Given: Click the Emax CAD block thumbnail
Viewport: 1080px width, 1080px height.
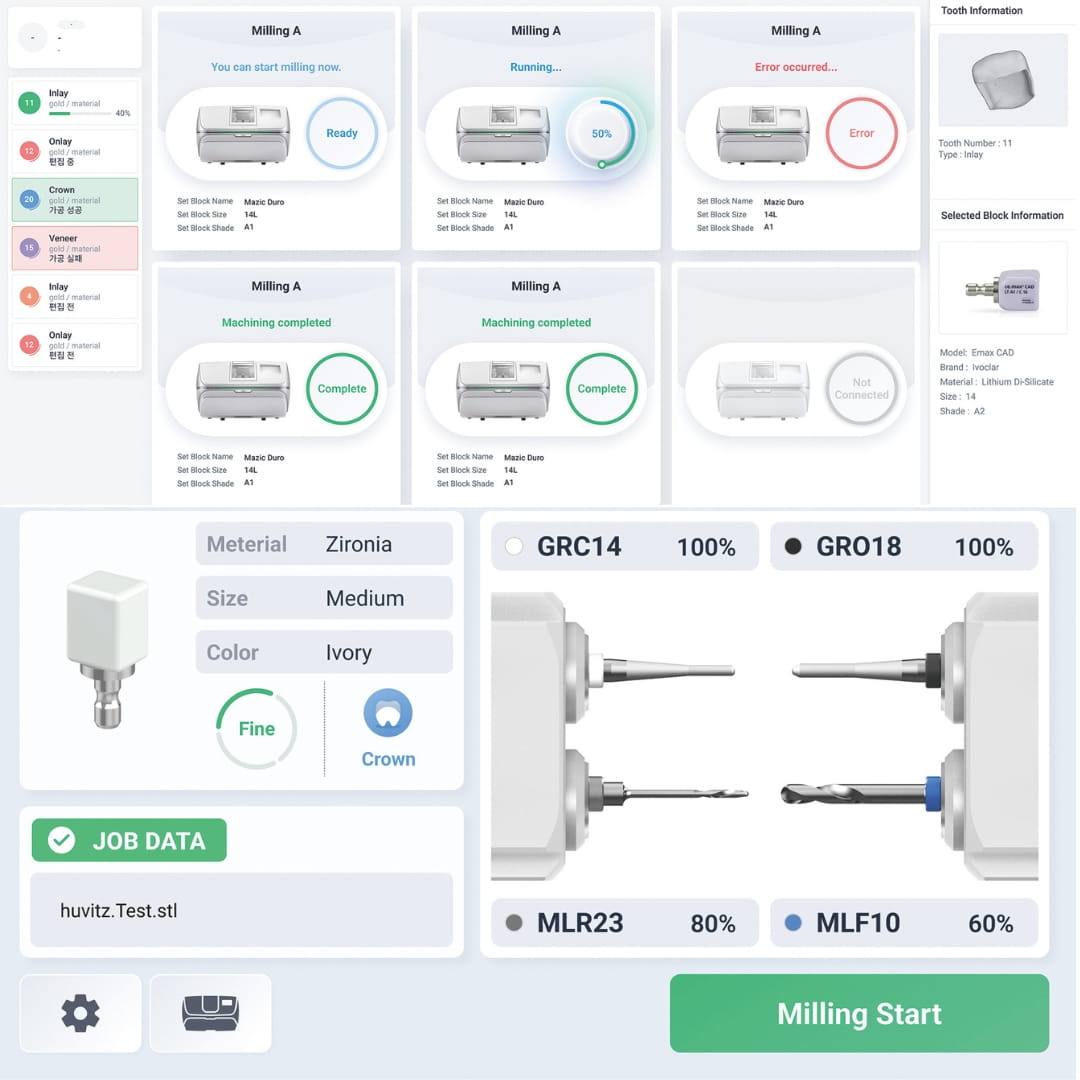Looking at the screenshot, I should pyautogui.click(x=1002, y=288).
